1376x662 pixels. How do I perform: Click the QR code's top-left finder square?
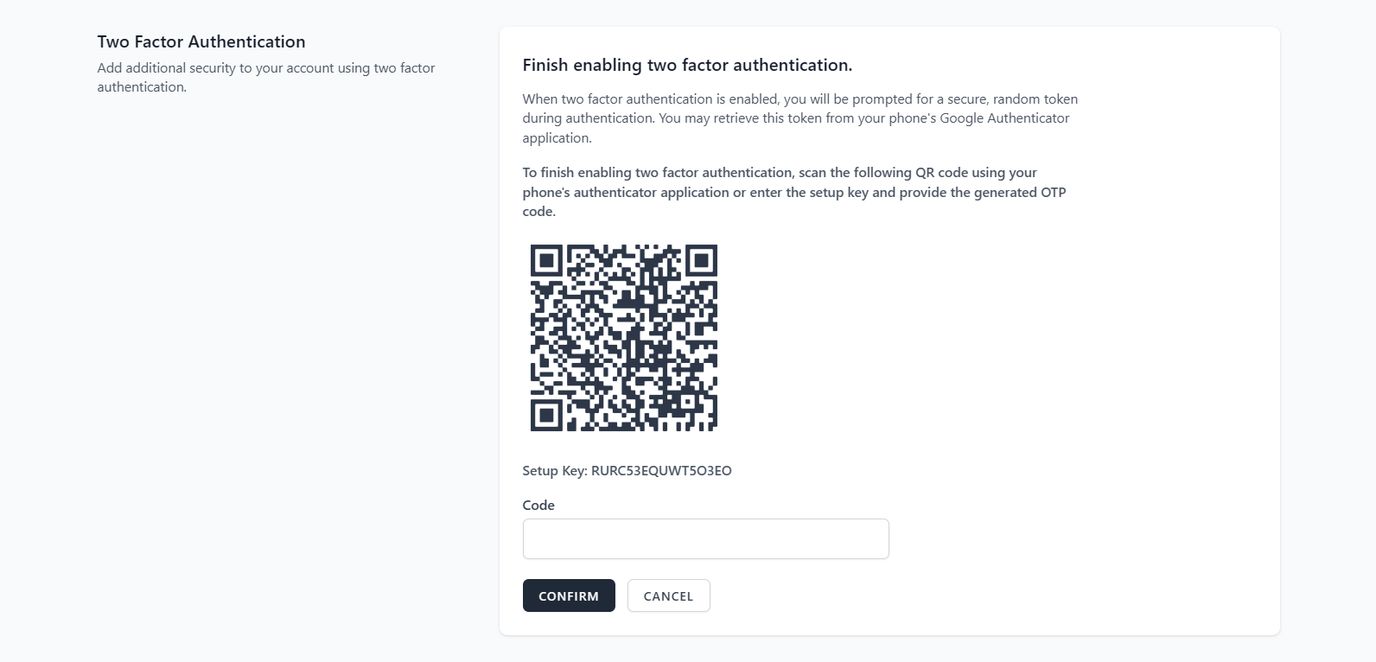point(546,261)
